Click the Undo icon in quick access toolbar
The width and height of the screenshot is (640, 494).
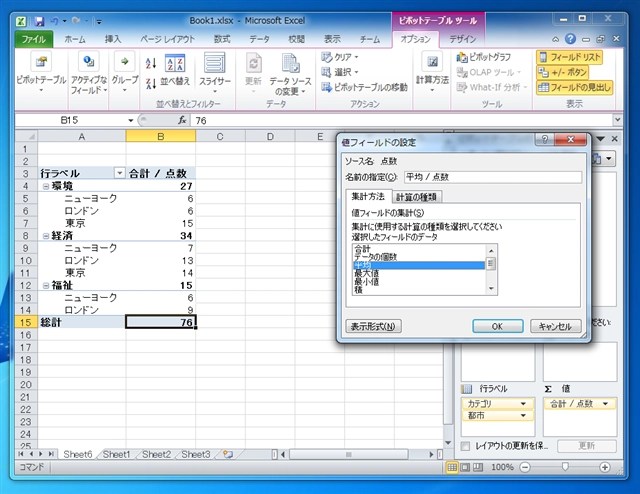54,21
